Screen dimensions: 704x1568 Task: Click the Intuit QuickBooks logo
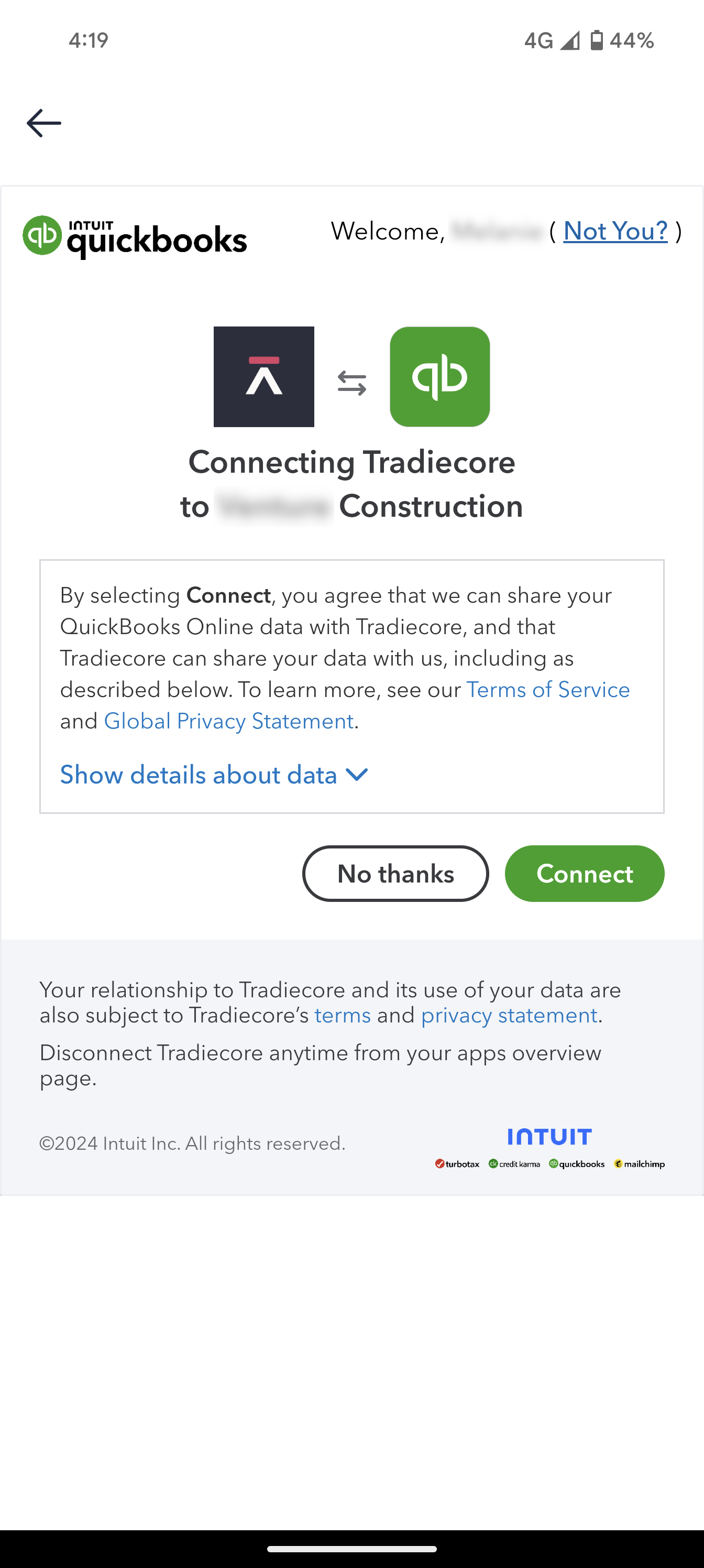pos(135,237)
